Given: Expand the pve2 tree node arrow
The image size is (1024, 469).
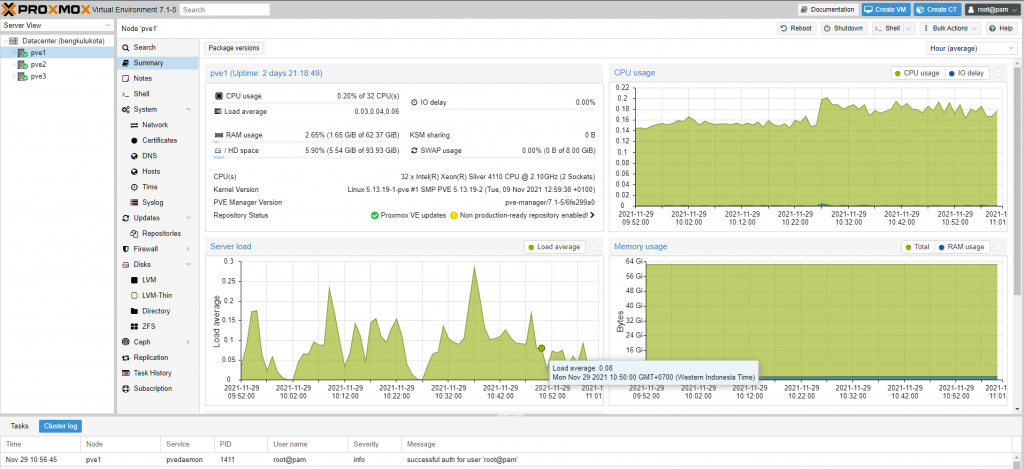Looking at the screenshot, I should 14,65.
